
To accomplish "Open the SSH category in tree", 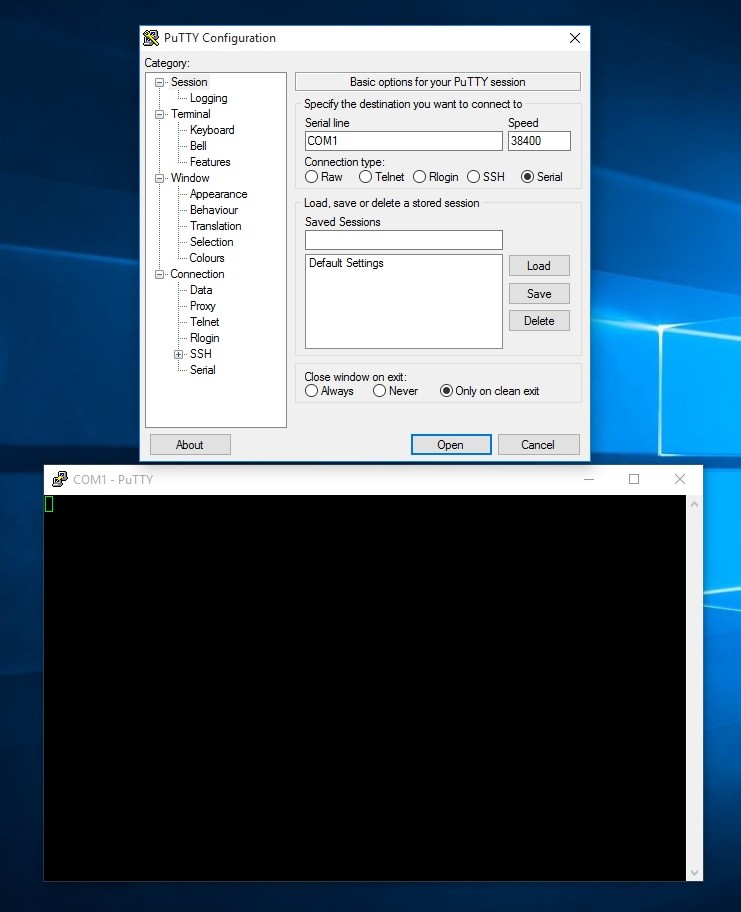I will (x=201, y=354).
